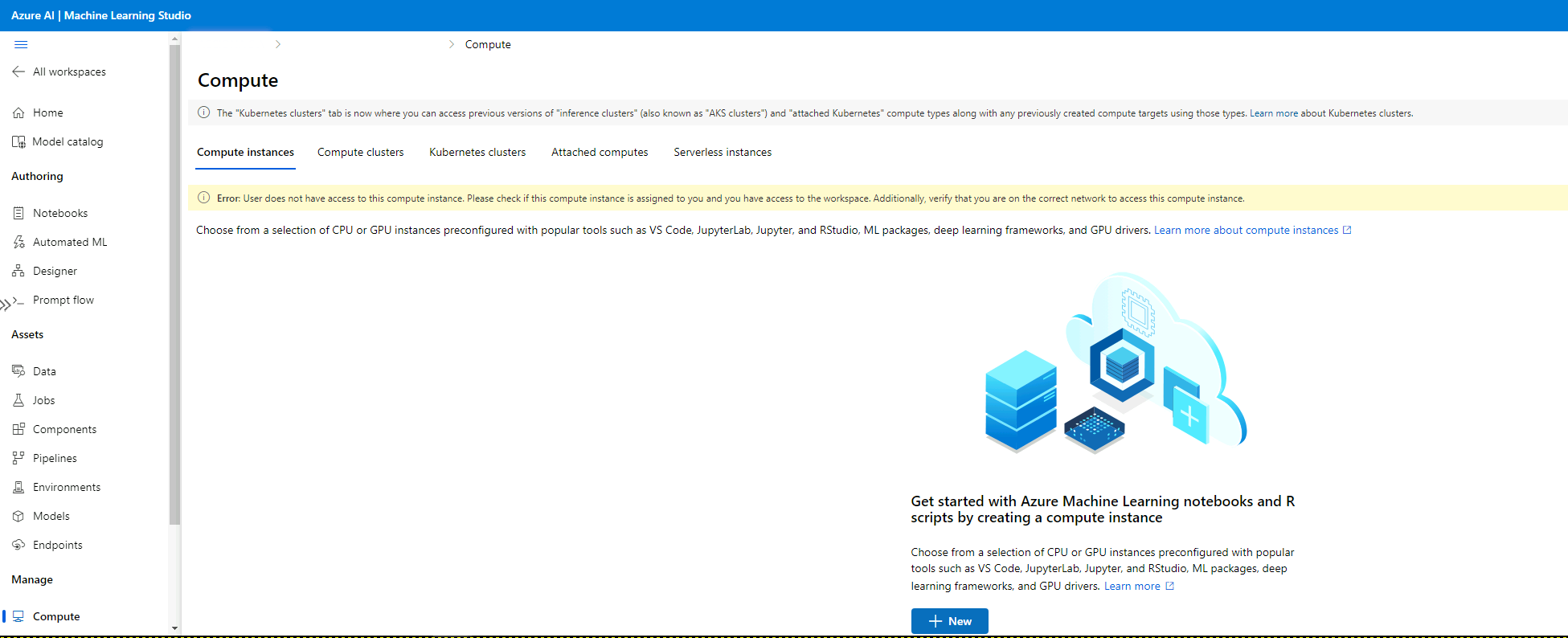Open Jobs flask icon
Image resolution: width=1568 pixels, height=638 pixels.
tap(18, 400)
